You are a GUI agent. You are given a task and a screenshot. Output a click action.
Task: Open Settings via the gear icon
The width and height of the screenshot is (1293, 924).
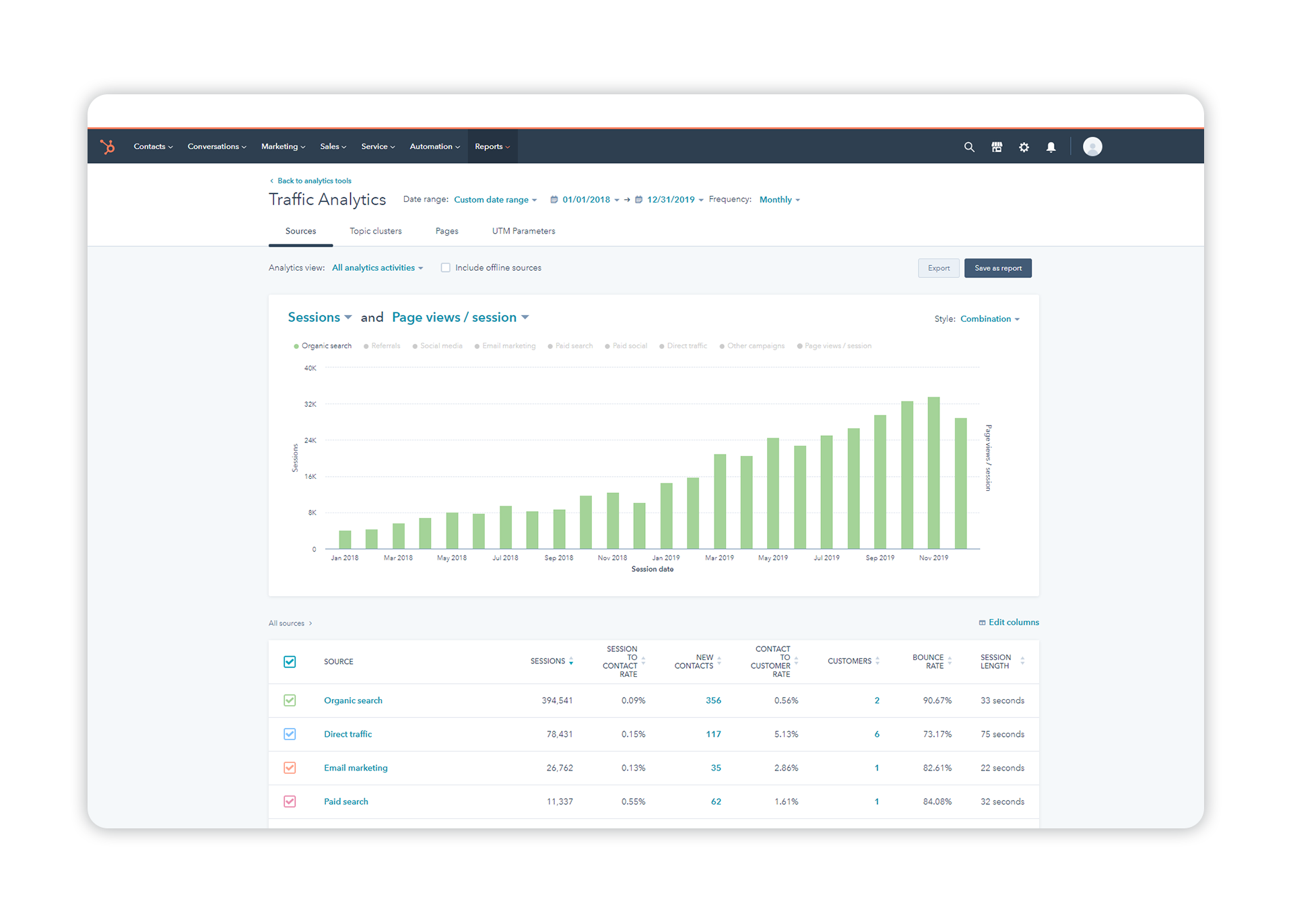pos(1024,147)
